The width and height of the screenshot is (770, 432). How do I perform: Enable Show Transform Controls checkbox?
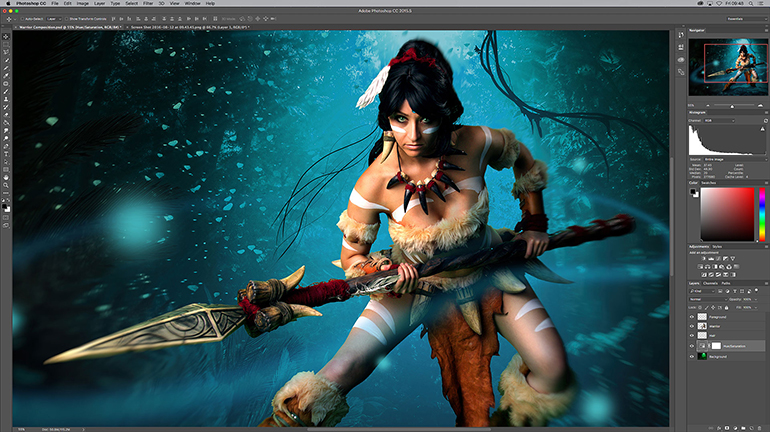click(67, 19)
